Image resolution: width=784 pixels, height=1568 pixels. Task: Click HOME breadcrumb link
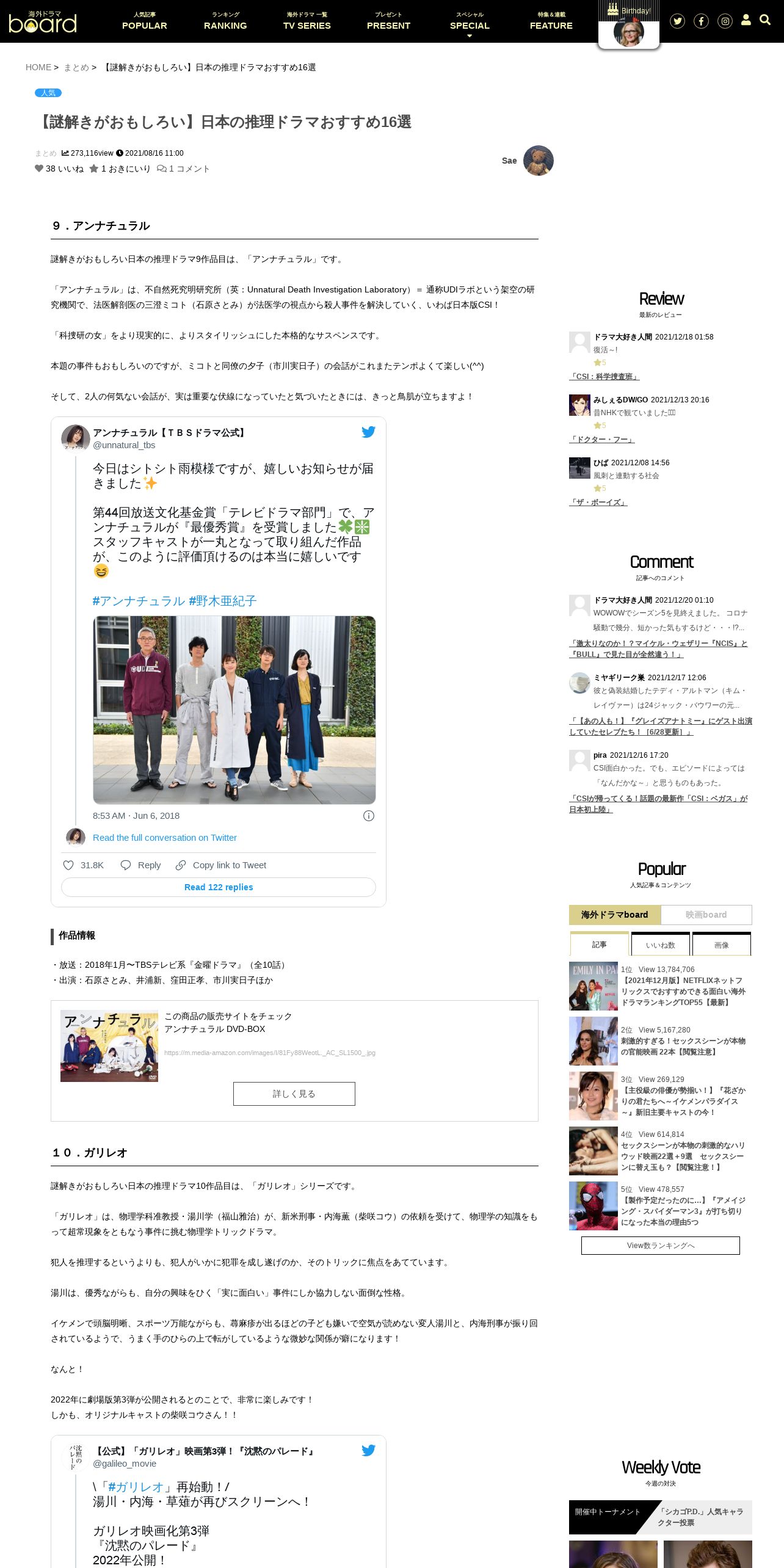pyautogui.click(x=38, y=67)
